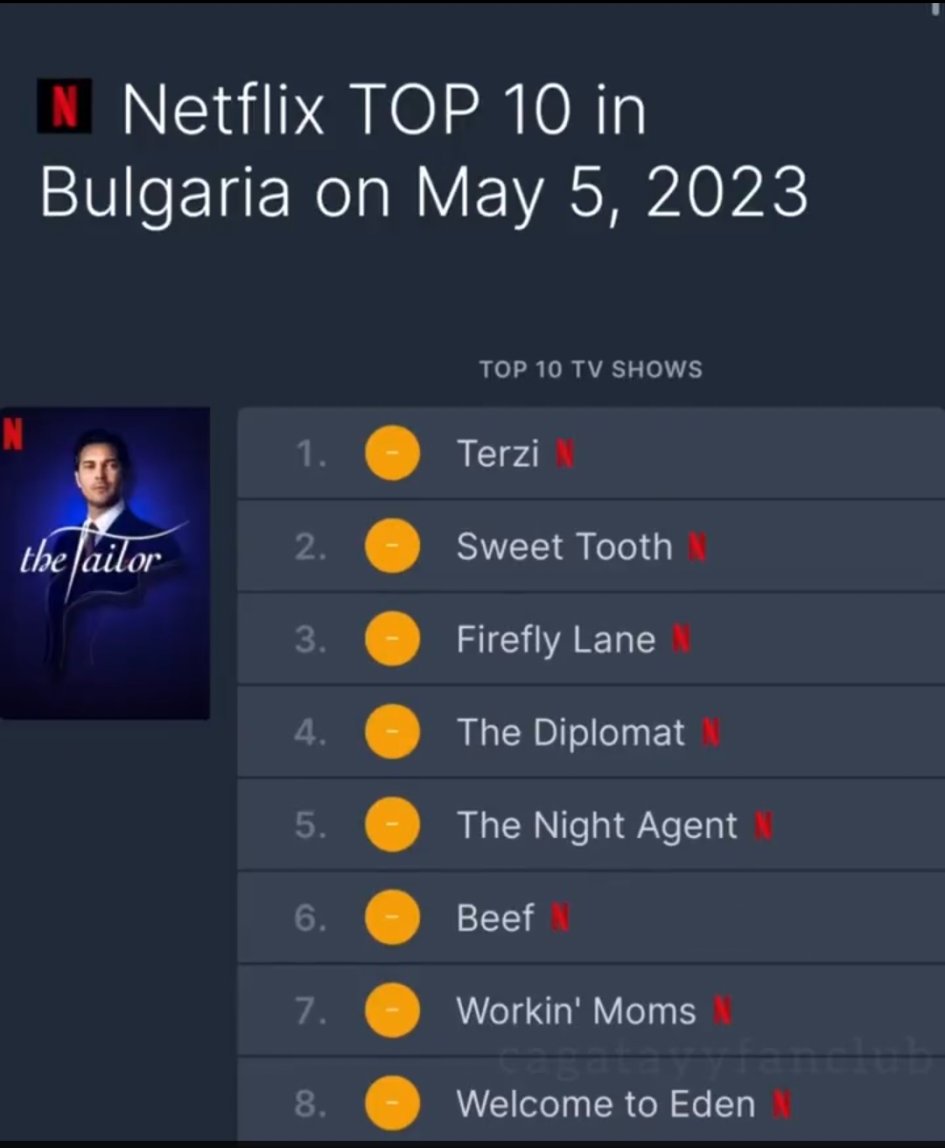The height and width of the screenshot is (1148, 945).
Task: Click the Netflix N badge on the Tailor poster corner
Action: point(13,432)
